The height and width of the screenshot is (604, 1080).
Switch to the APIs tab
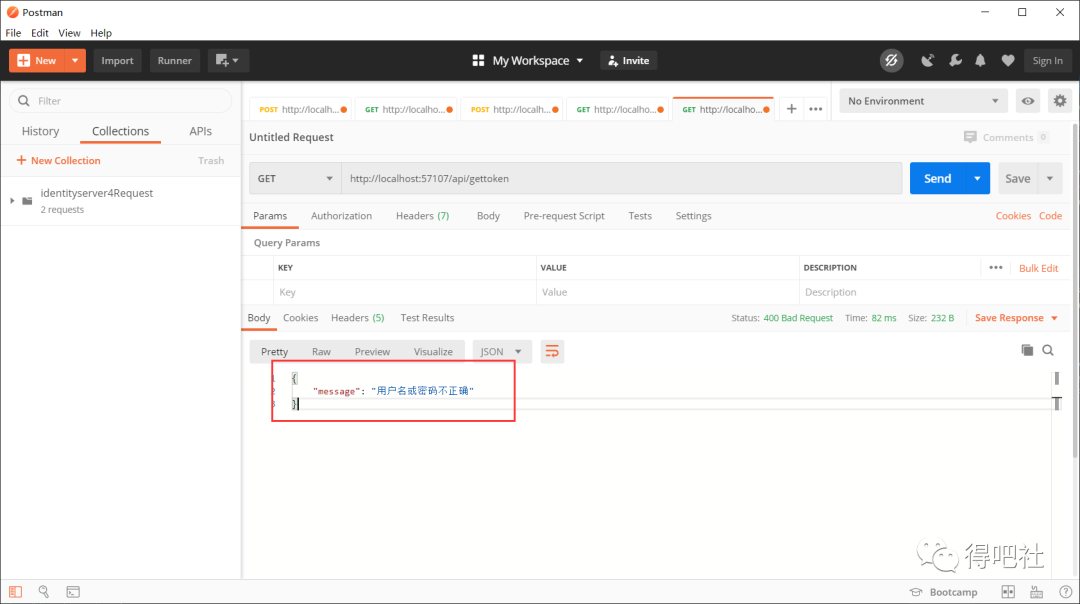(200, 131)
